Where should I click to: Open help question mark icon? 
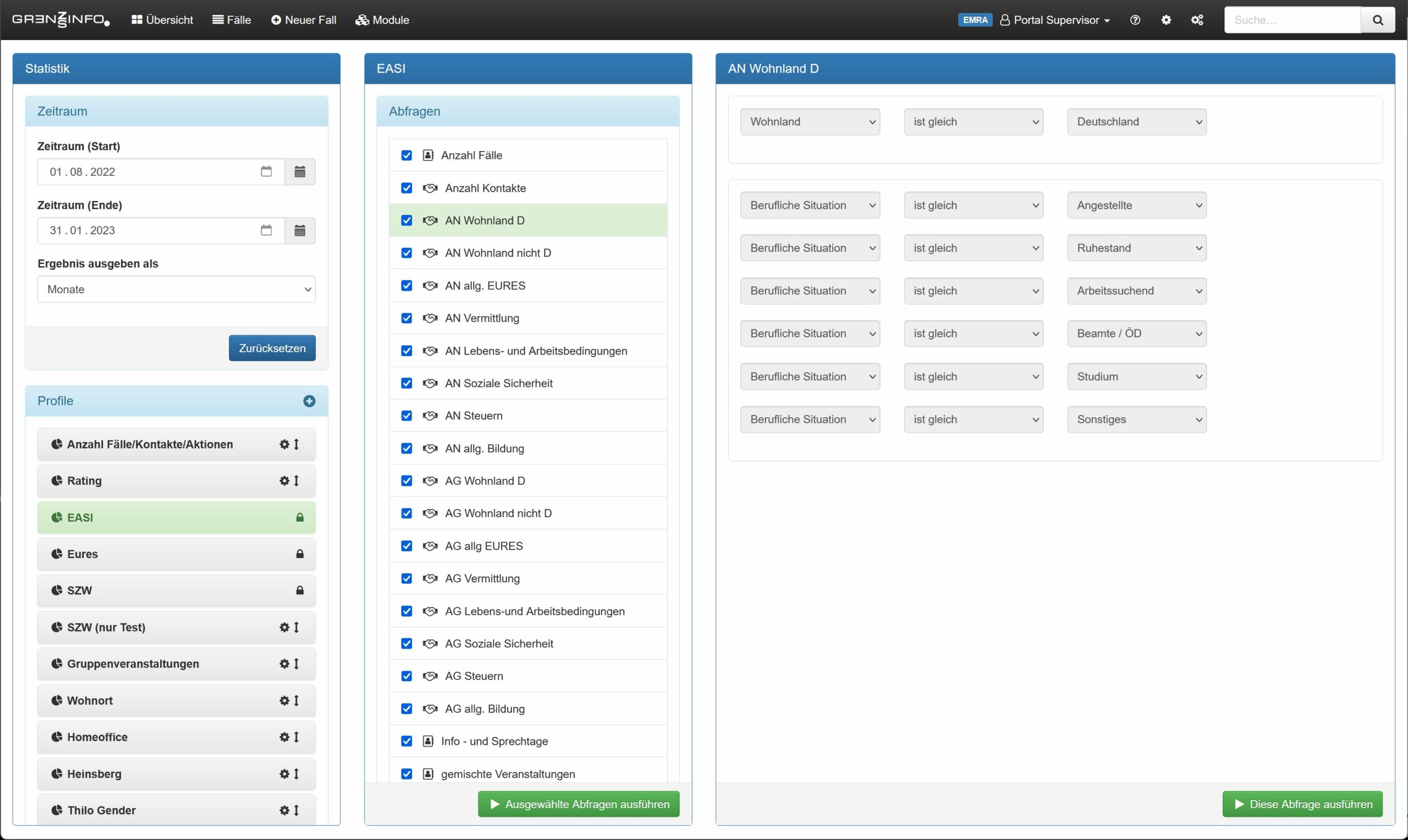coord(1135,20)
